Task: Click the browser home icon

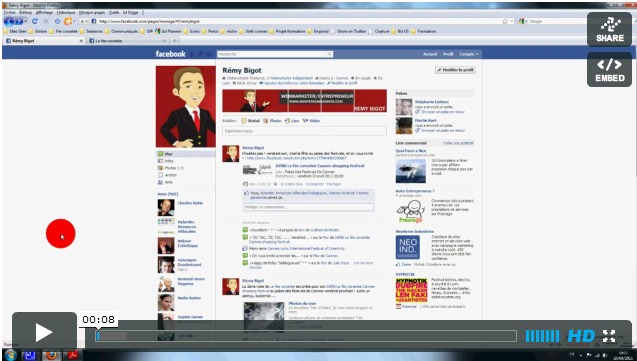Action: [57, 21]
